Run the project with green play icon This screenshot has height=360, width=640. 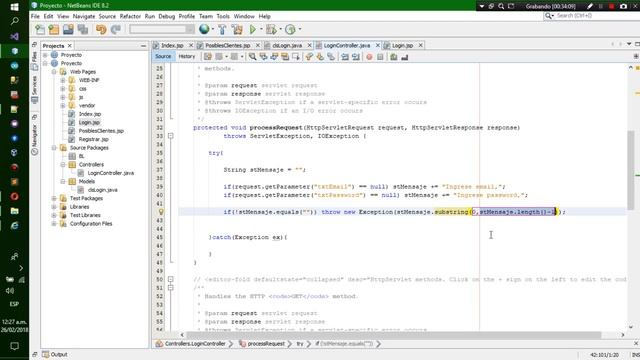click(x=253, y=29)
